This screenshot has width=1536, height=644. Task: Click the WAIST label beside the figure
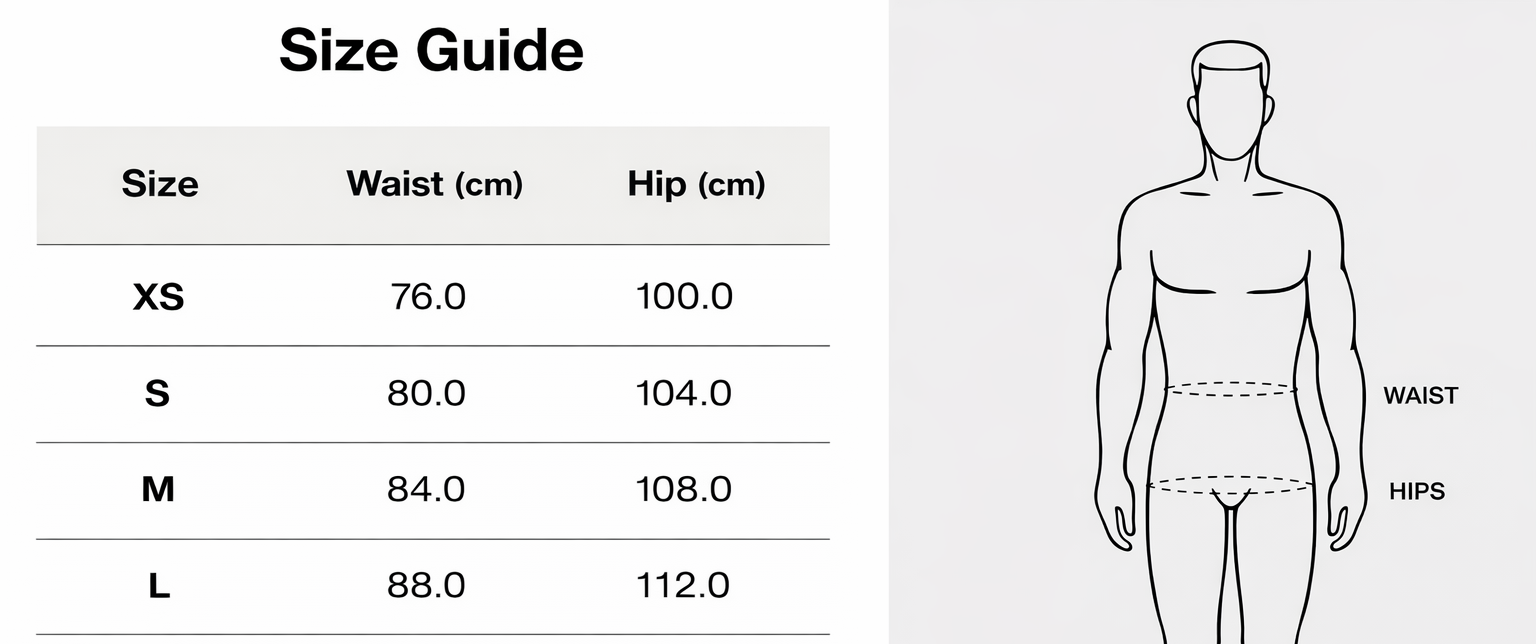click(1420, 396)
